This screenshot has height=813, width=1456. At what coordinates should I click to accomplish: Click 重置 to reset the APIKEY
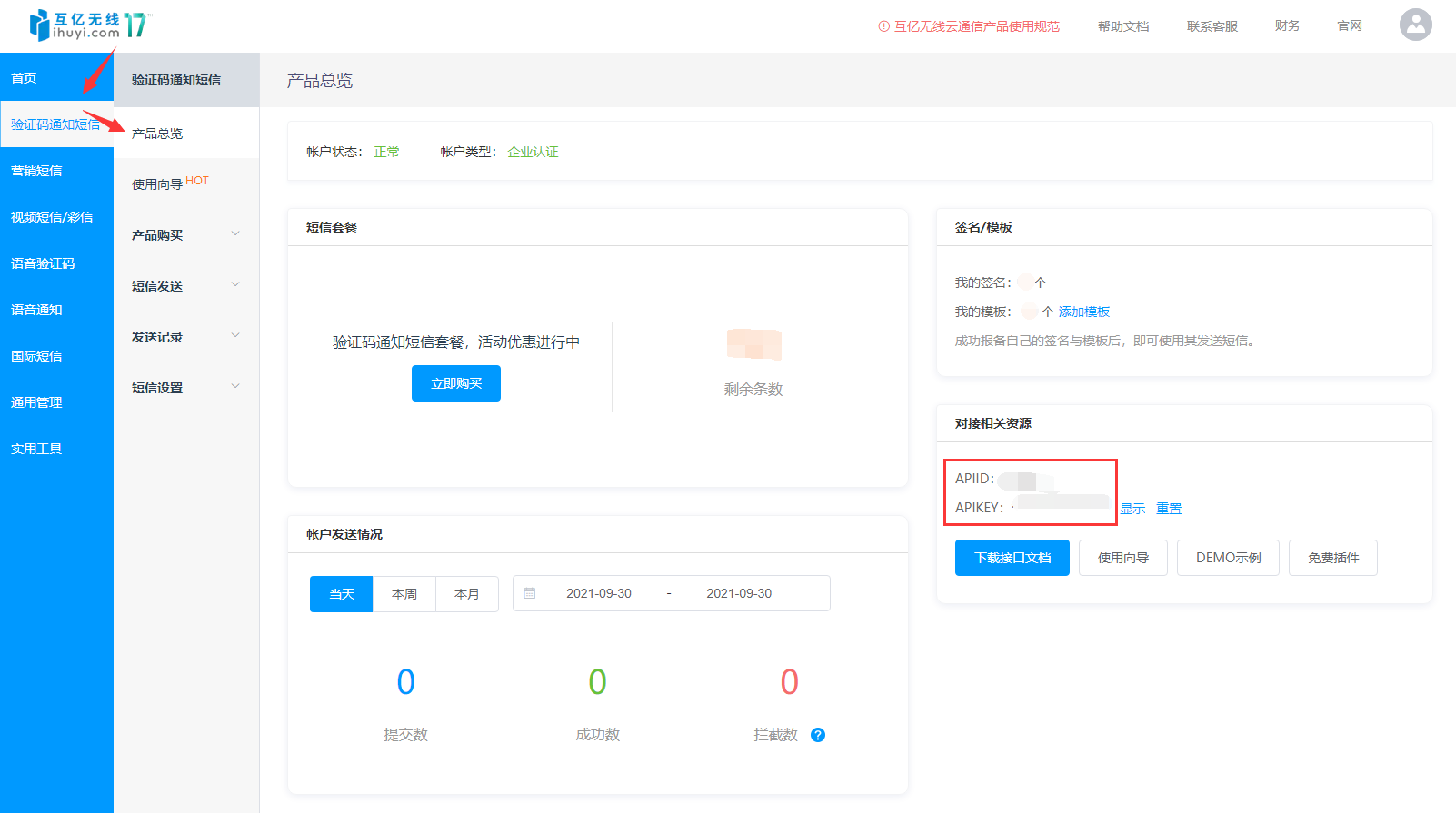[1169, 509]
